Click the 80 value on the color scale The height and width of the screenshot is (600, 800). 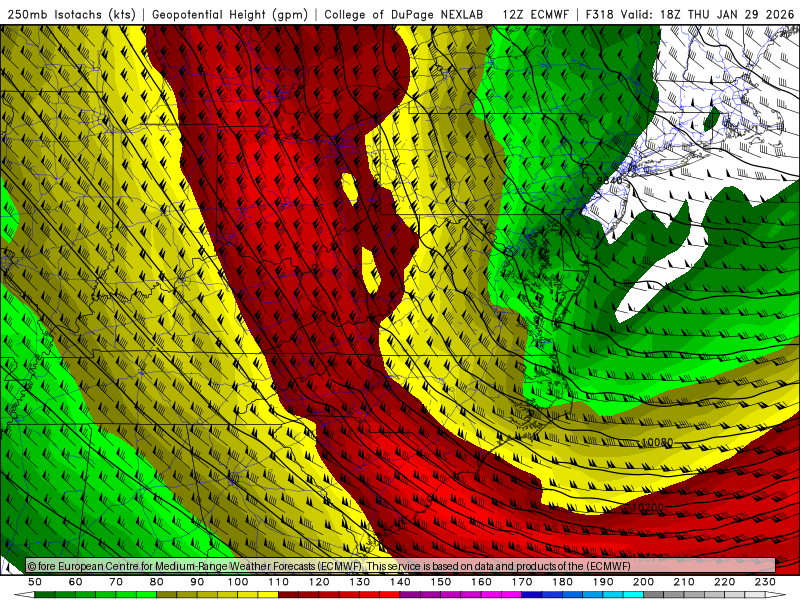pos(157,582)
